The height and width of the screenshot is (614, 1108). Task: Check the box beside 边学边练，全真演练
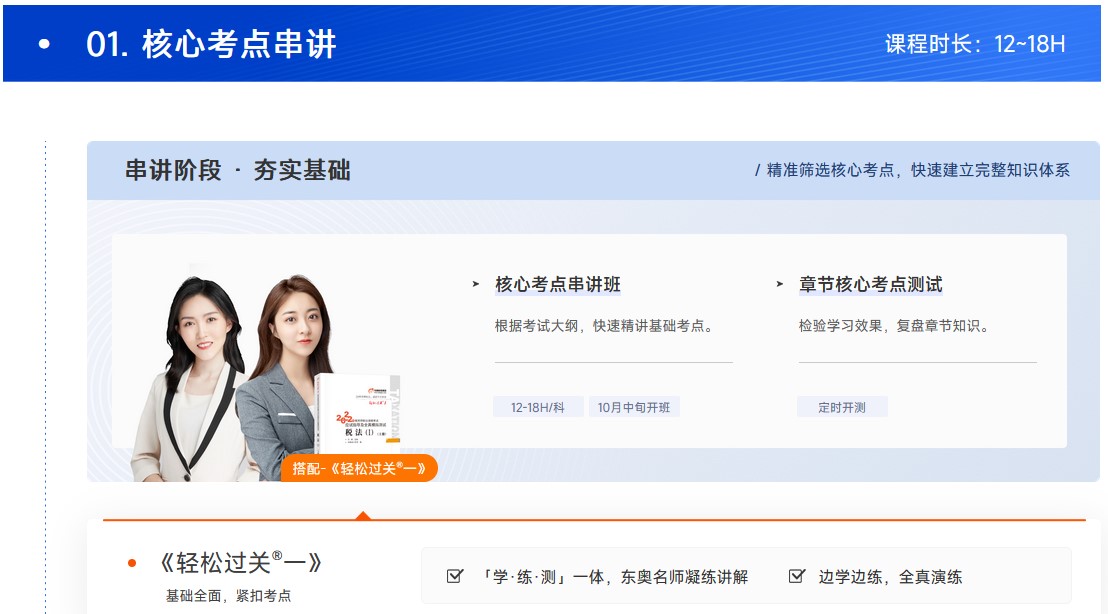point(794,574)
